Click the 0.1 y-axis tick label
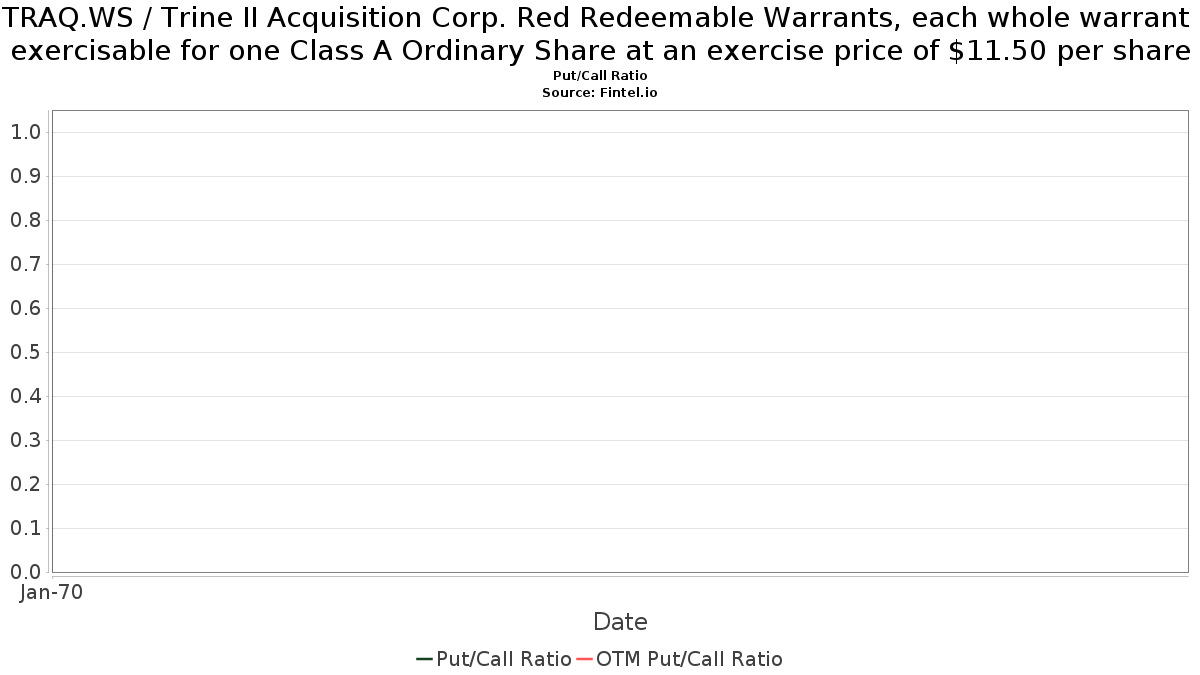 pyautogui.click(x=26, y=528)
